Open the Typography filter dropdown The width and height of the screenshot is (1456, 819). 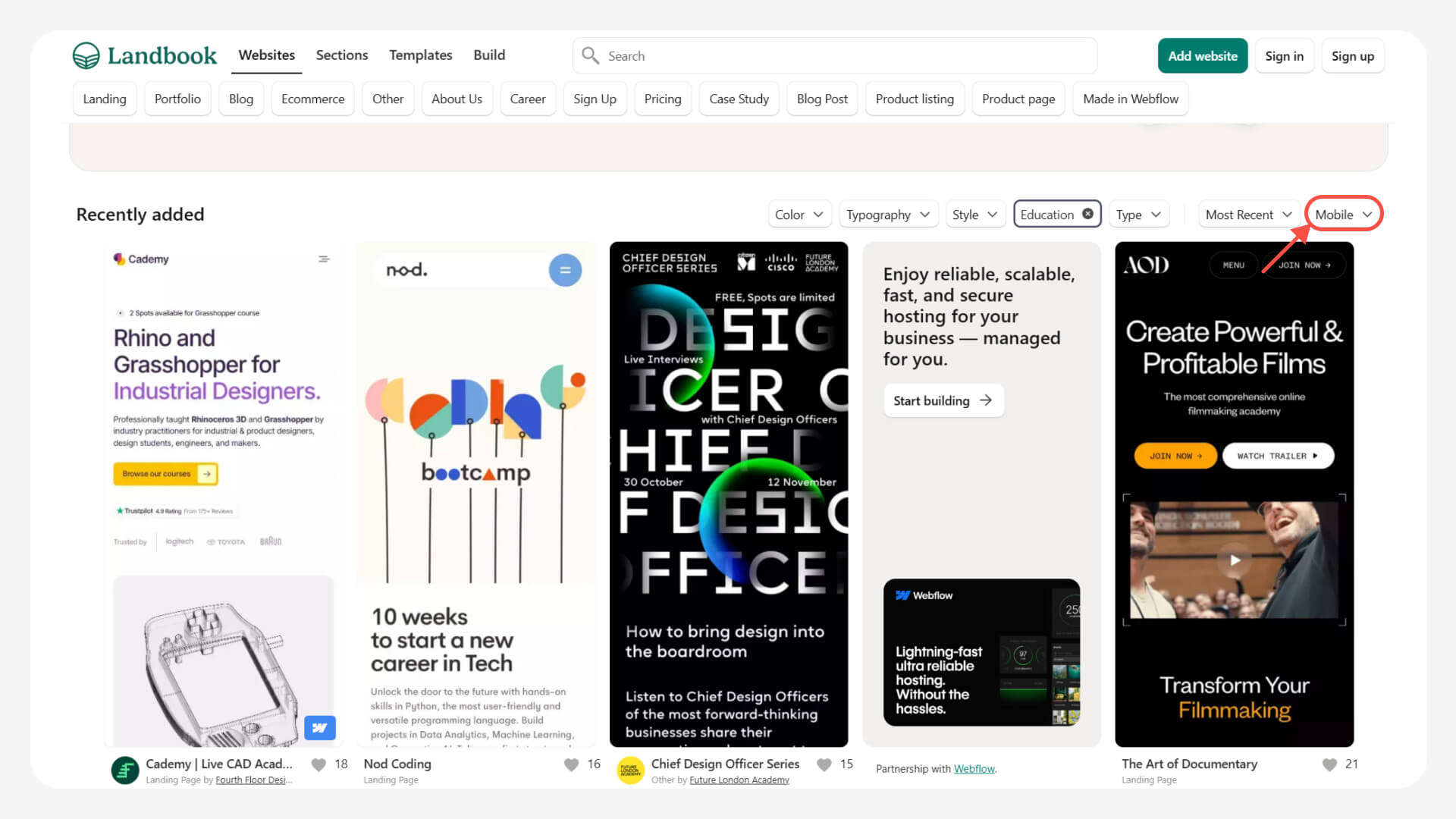click(888, 215)
